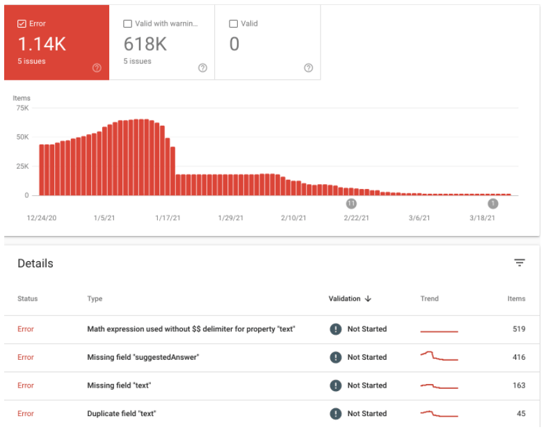Click the Items column header
This screenshot has height=432, width=546.
[516, 299]
